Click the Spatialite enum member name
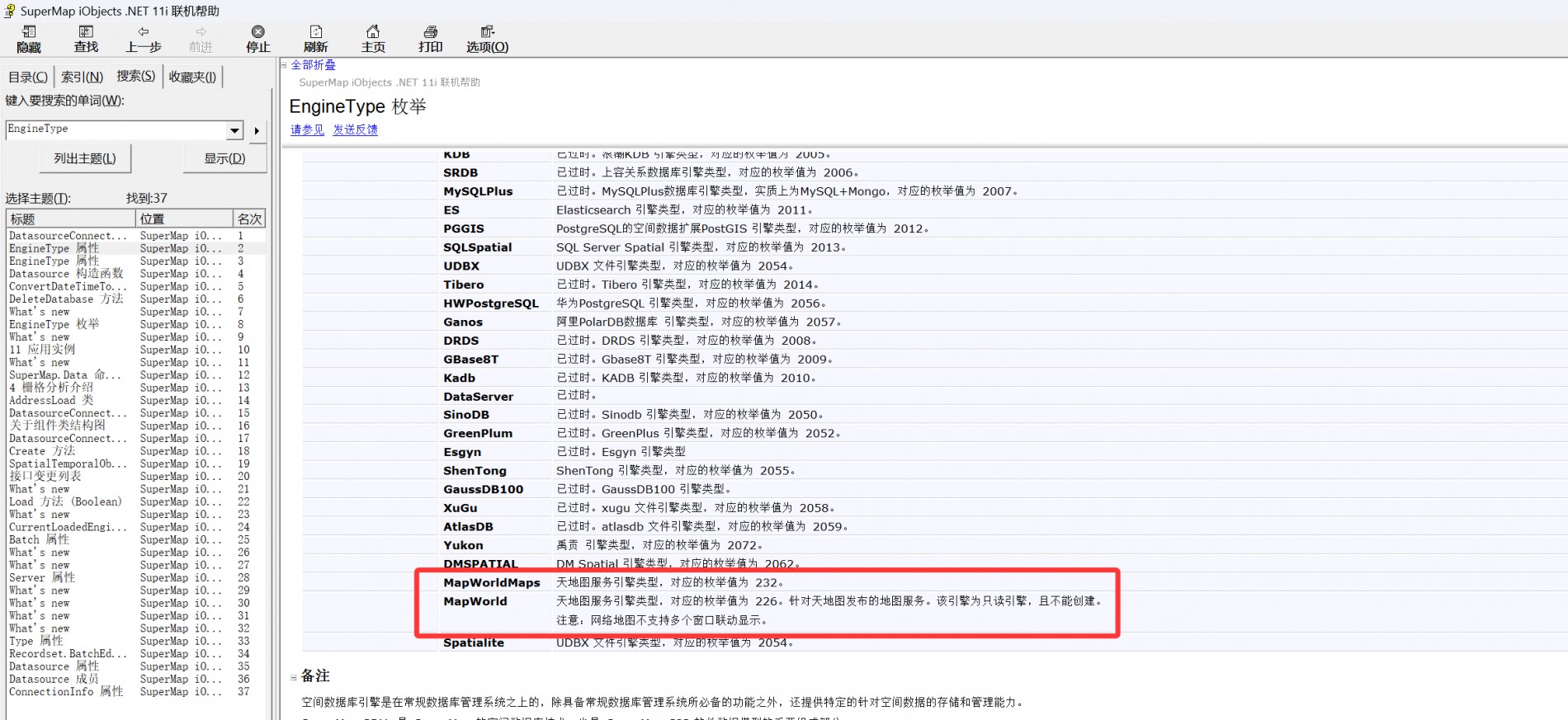The image size is (1568, 720). click(x=474, y=642)
